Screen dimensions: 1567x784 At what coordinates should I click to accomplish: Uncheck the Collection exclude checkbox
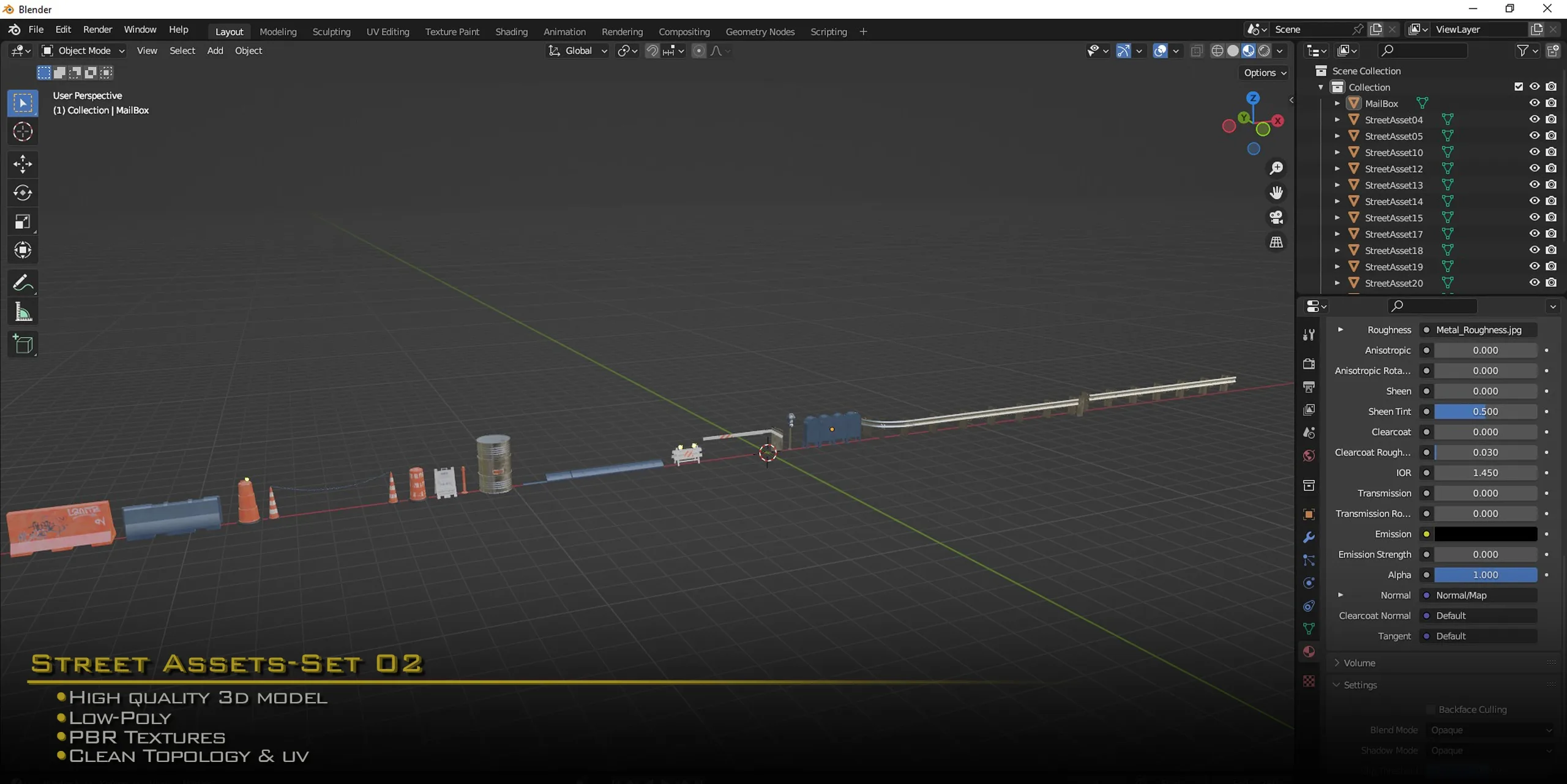click(1519, 87)
